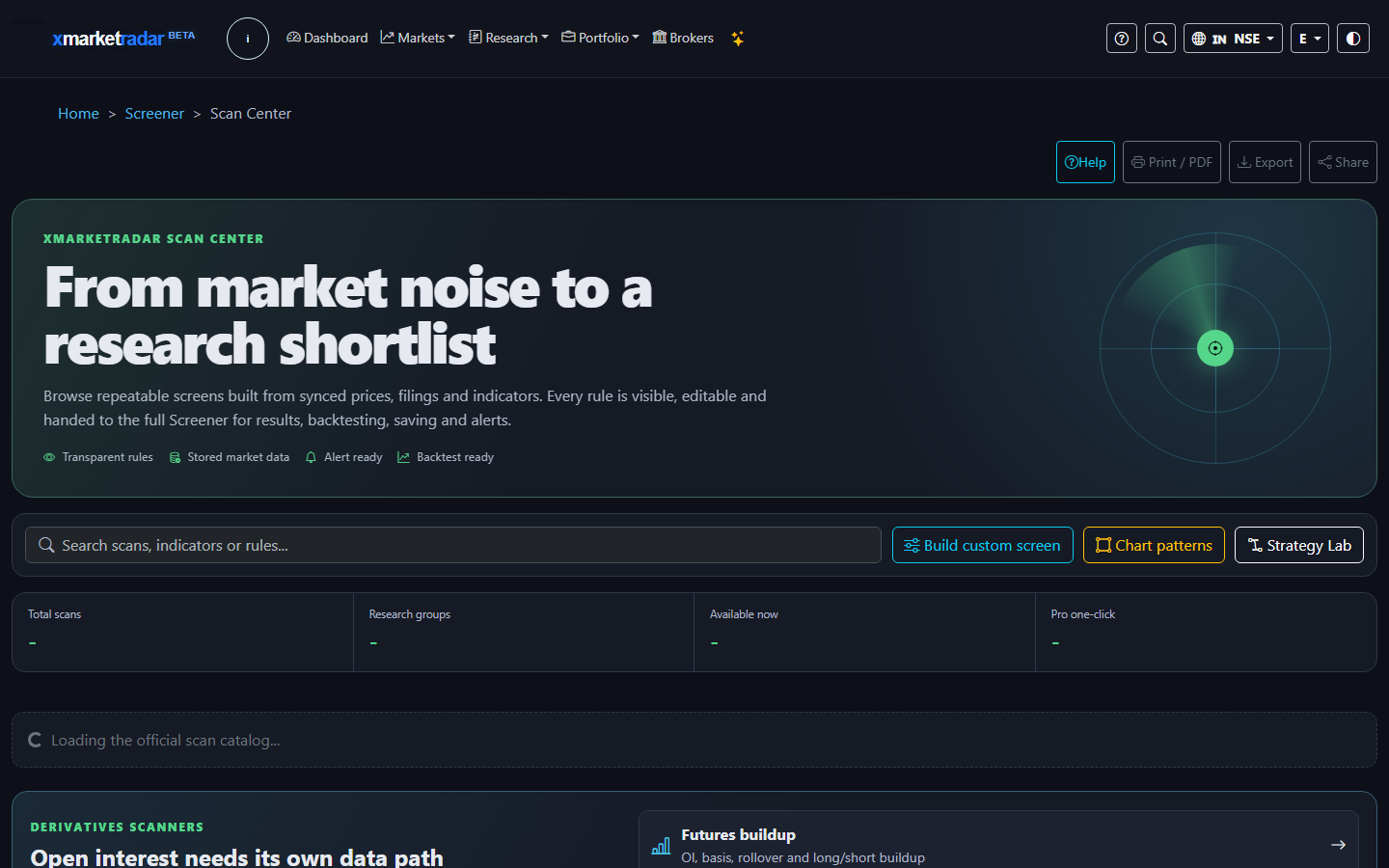Go to the Dashboard page
Image resolution: width=1389 pixels, height=868 pixels.
[x=327, y=38]
